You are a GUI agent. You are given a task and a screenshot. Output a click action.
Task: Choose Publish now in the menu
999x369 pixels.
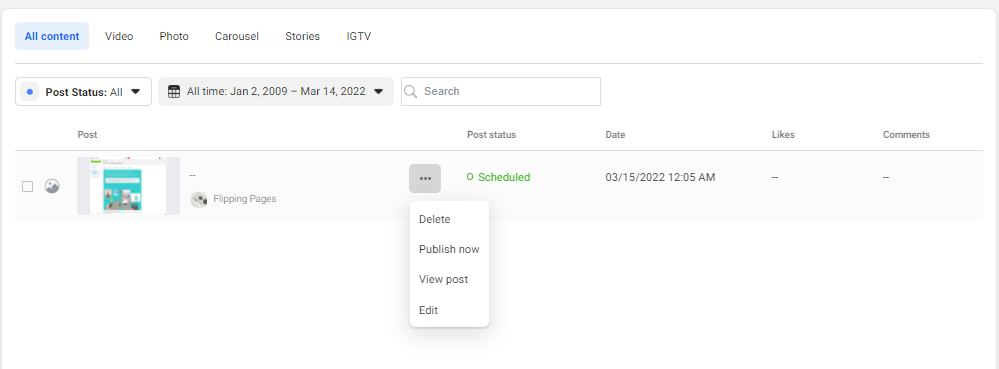coord(449,249)
